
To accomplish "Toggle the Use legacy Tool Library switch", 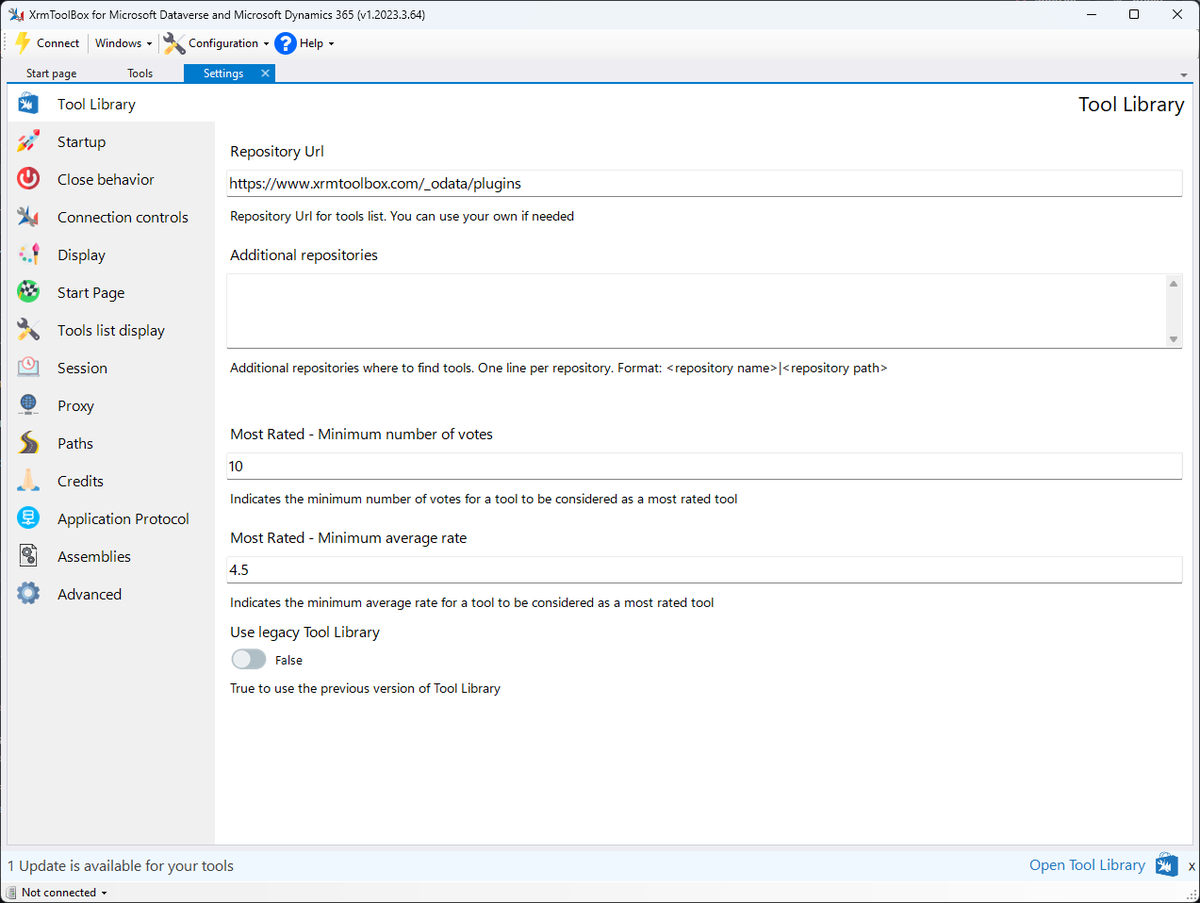I will [x=249, y=660].
